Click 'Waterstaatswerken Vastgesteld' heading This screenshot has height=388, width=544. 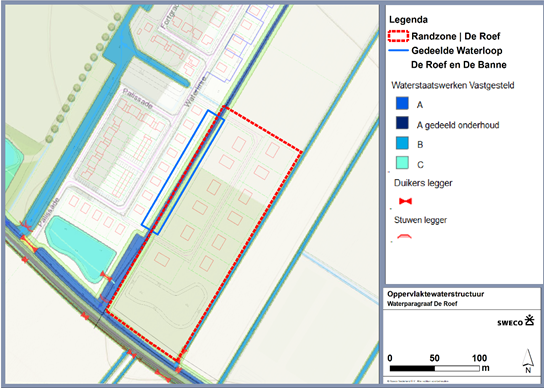[453, 85]
